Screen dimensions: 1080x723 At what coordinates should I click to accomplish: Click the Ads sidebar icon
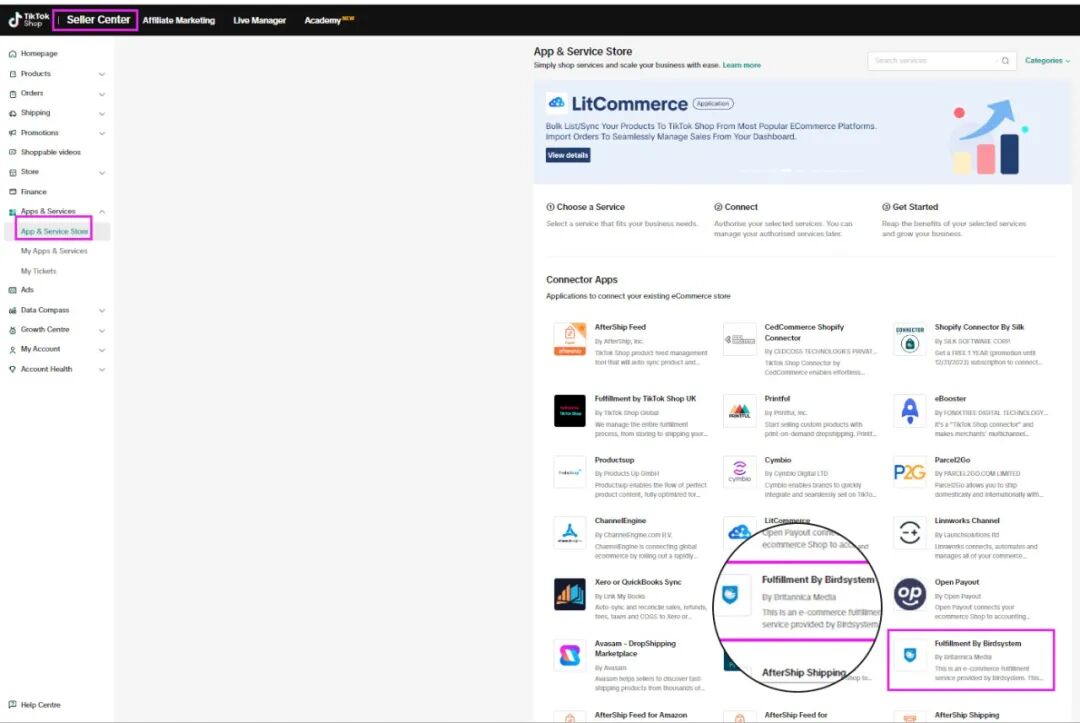pyautogui.click(x=12, y=290)
